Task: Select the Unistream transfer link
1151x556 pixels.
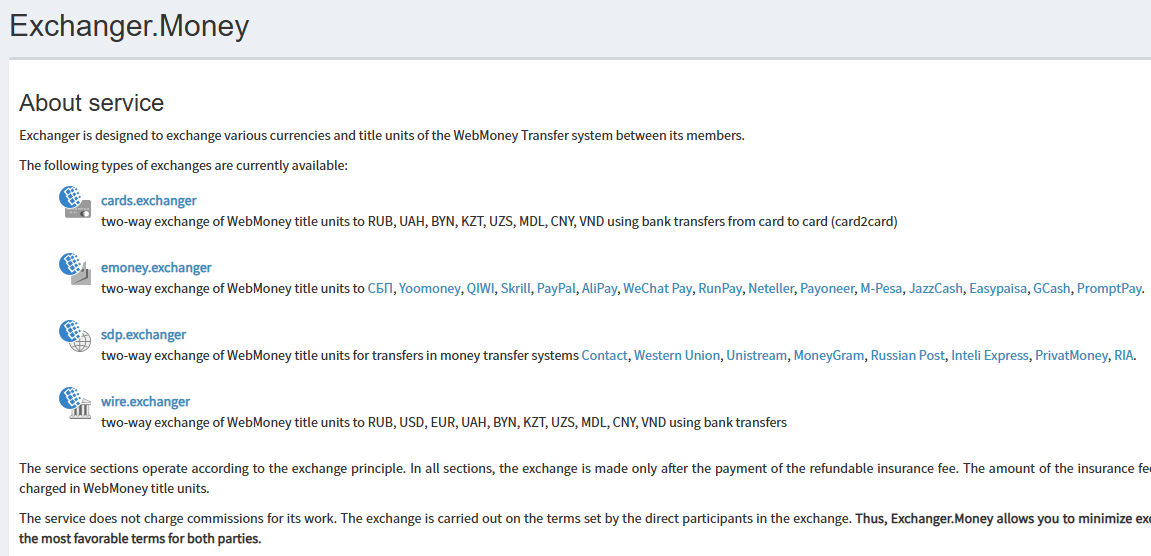Action: coord(756,355)
